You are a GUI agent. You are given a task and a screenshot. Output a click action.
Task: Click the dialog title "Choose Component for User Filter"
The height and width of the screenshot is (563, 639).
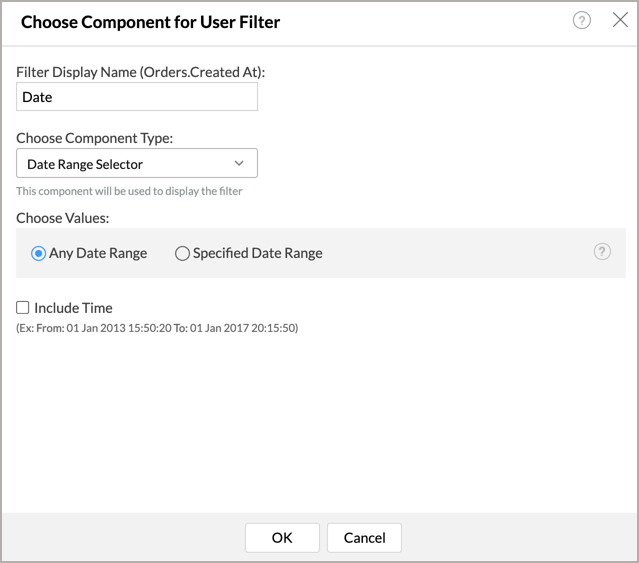click(150, 21)
